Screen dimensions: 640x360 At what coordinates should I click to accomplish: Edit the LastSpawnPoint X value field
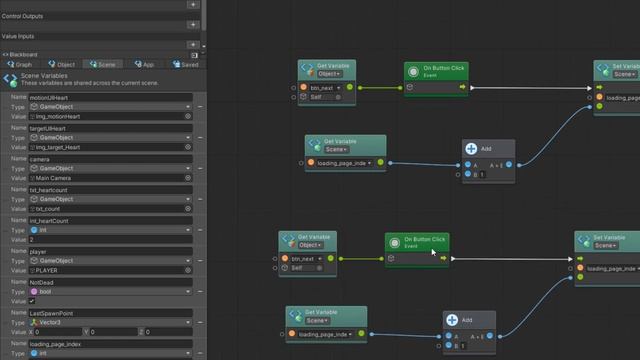[58, 332]
